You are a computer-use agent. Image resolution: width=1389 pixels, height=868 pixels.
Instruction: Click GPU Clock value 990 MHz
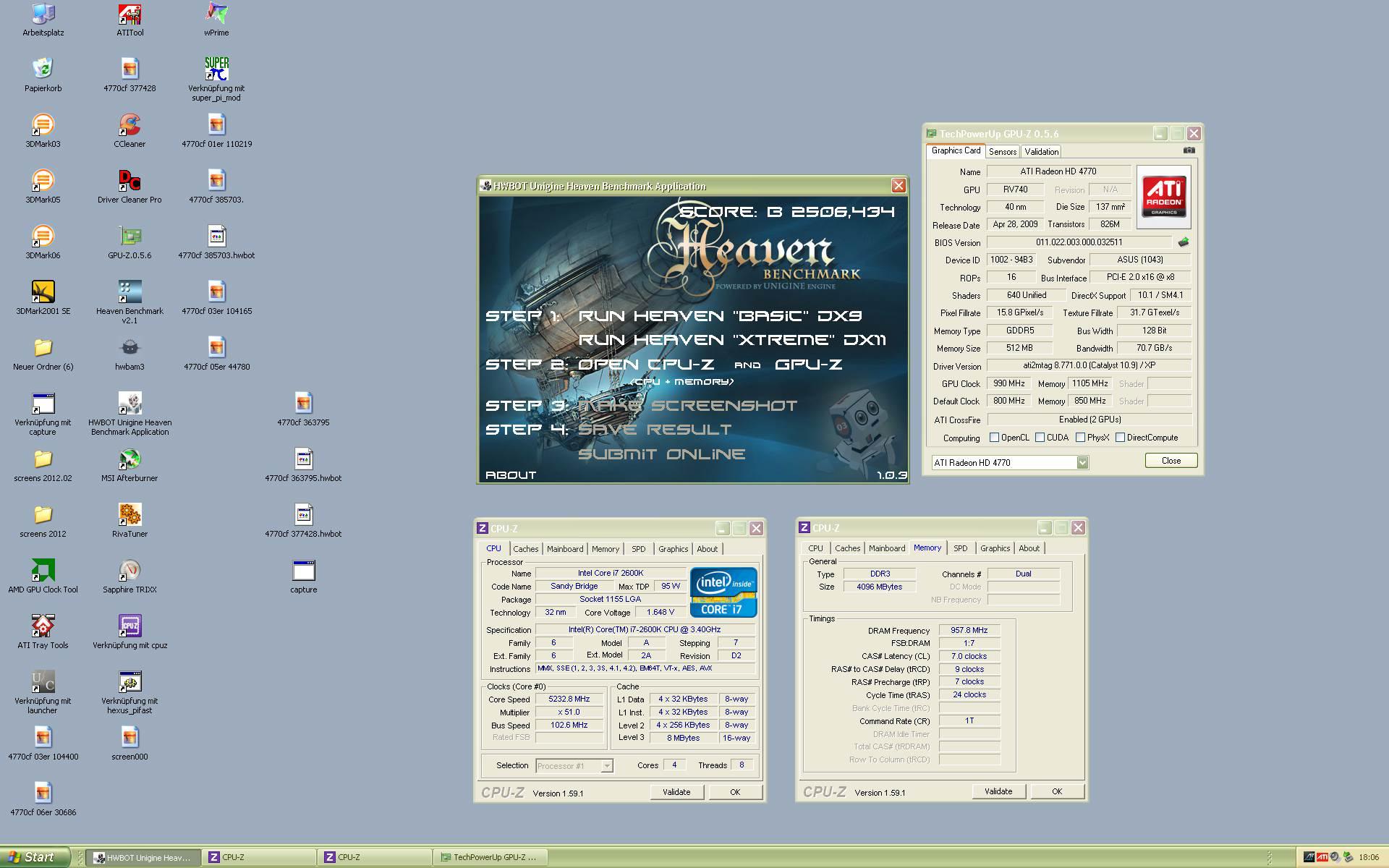(1008, 383)
